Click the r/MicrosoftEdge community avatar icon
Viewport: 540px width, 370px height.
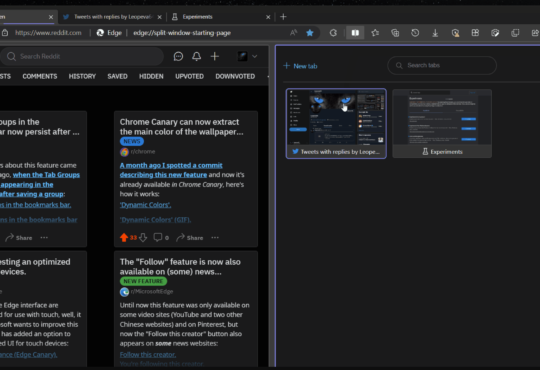click(x=124, y=292)
